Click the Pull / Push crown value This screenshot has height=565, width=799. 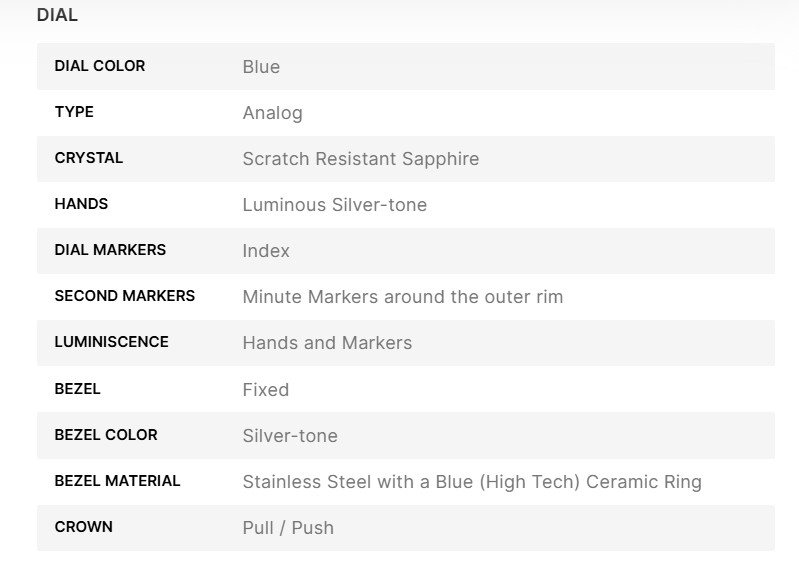pyautogui.click(x=288, y=528)
